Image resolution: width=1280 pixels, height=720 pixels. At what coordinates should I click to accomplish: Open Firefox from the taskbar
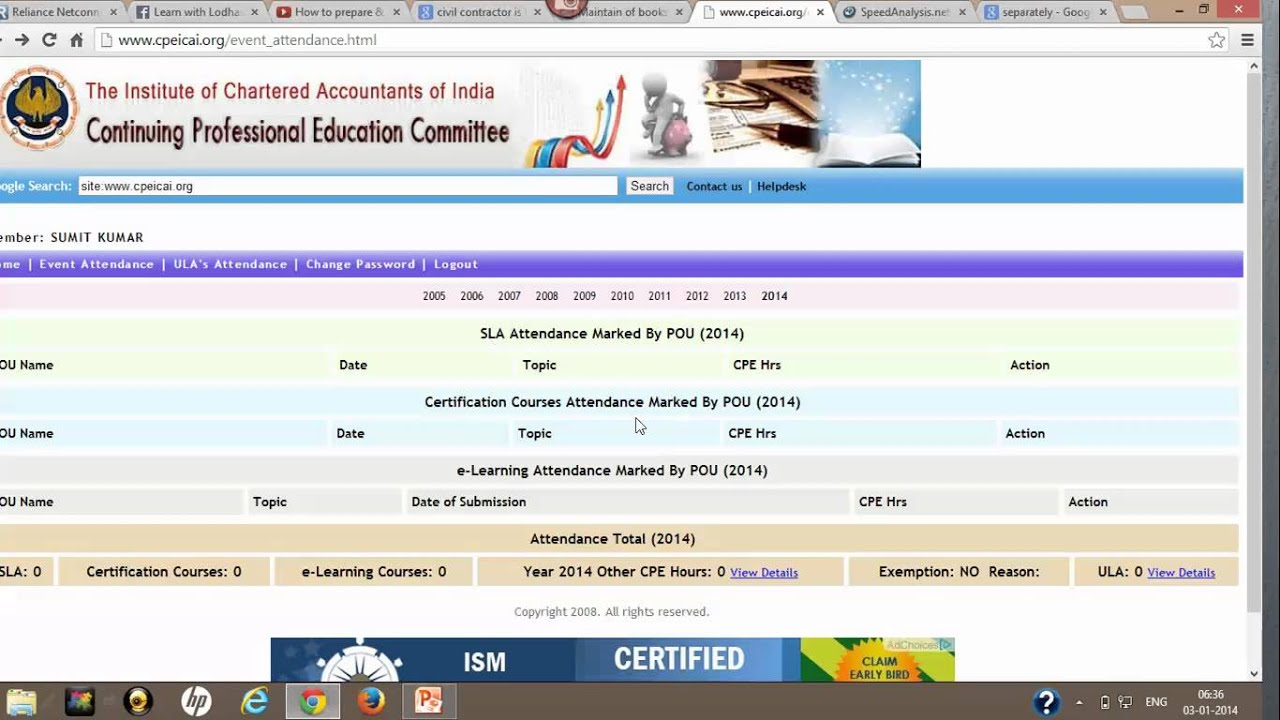(x=371, y=701)
